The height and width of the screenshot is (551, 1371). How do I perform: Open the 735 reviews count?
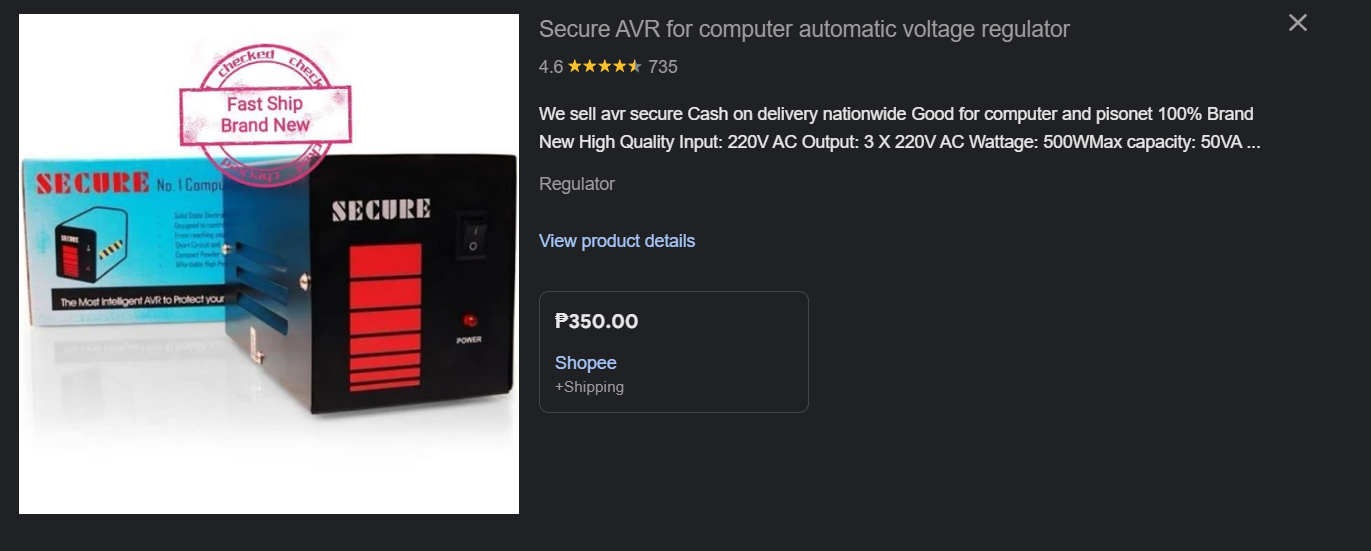(x=662, y=67)
